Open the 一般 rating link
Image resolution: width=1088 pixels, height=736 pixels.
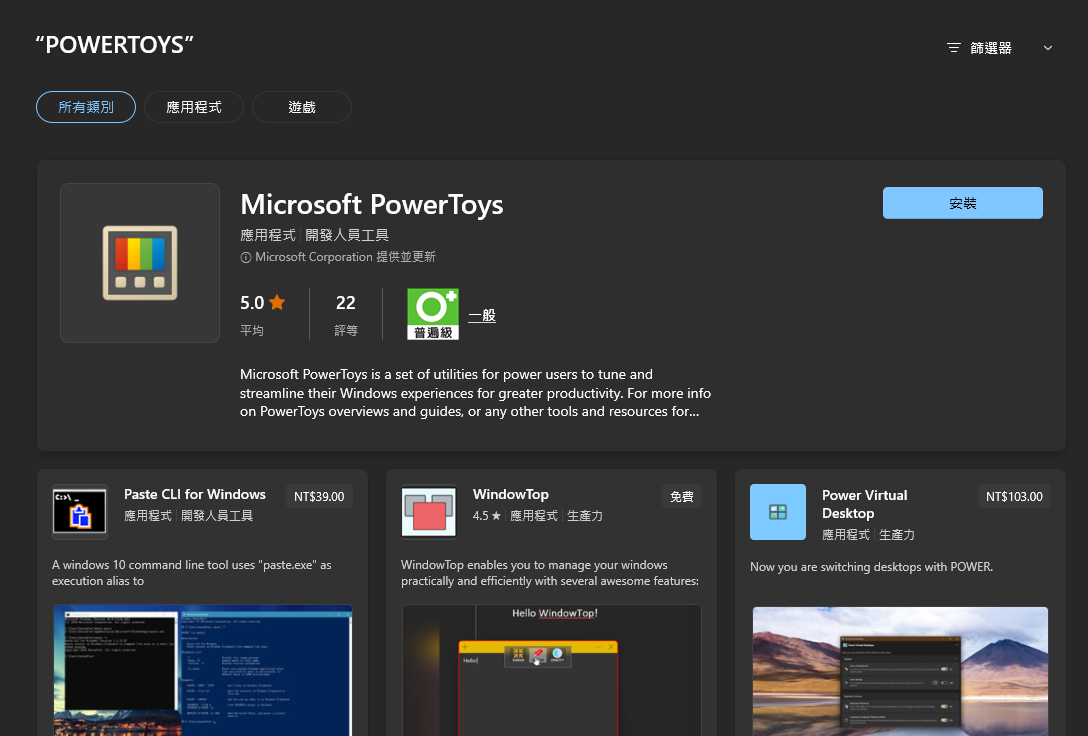point(482,315)
